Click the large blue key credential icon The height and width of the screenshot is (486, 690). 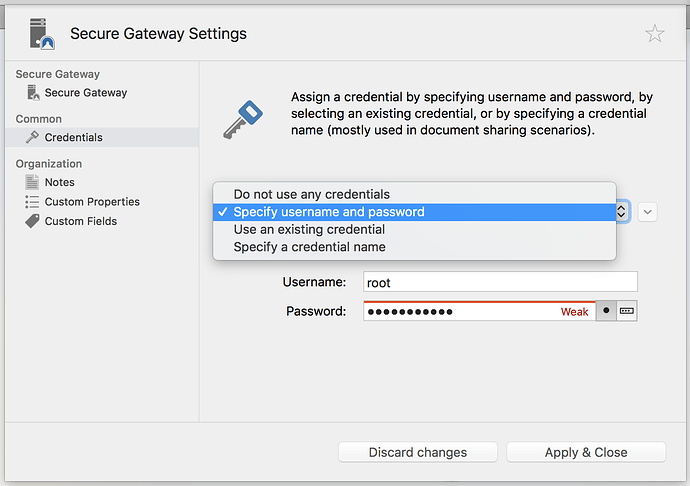[x=242, y=122]
